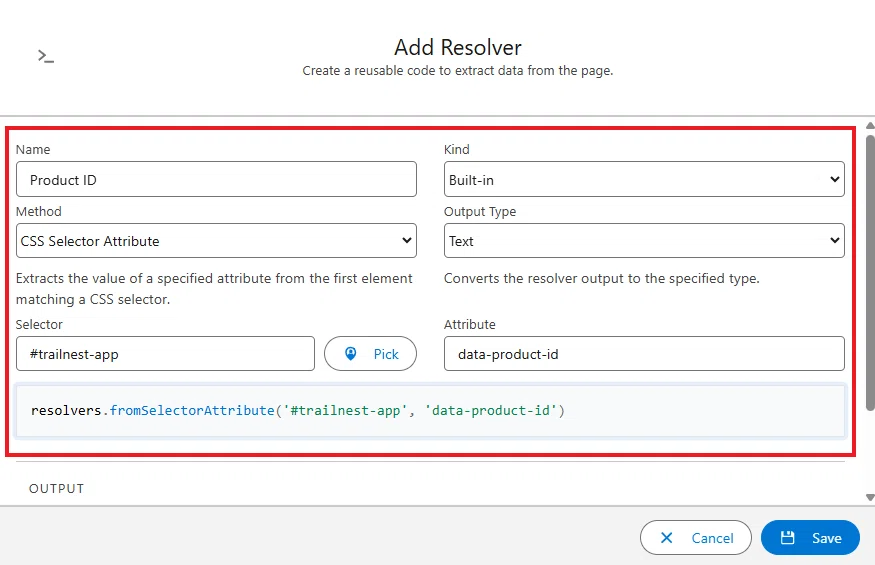Open the Method dropdown showing CSS Selector Attribute
The width and height of the screenshot is (875, 565).
(216, 241)
